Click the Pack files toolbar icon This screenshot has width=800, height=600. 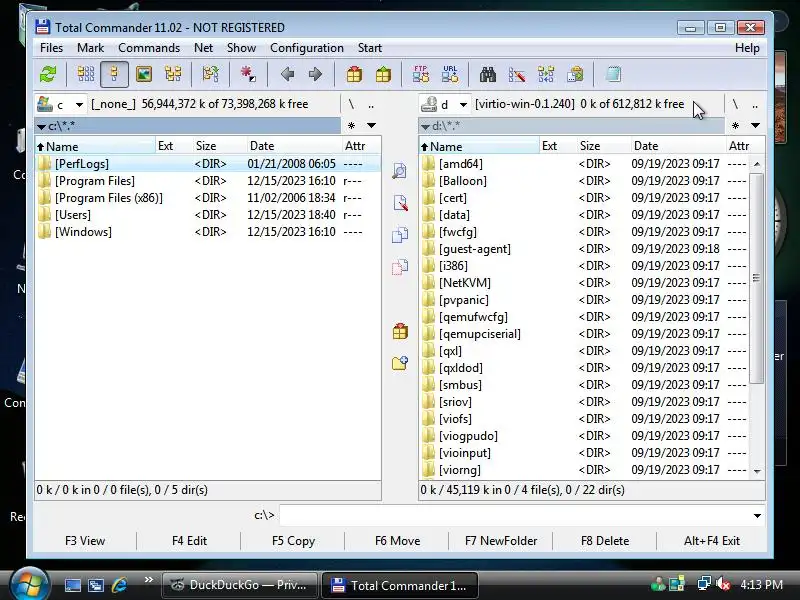point(354,74)
